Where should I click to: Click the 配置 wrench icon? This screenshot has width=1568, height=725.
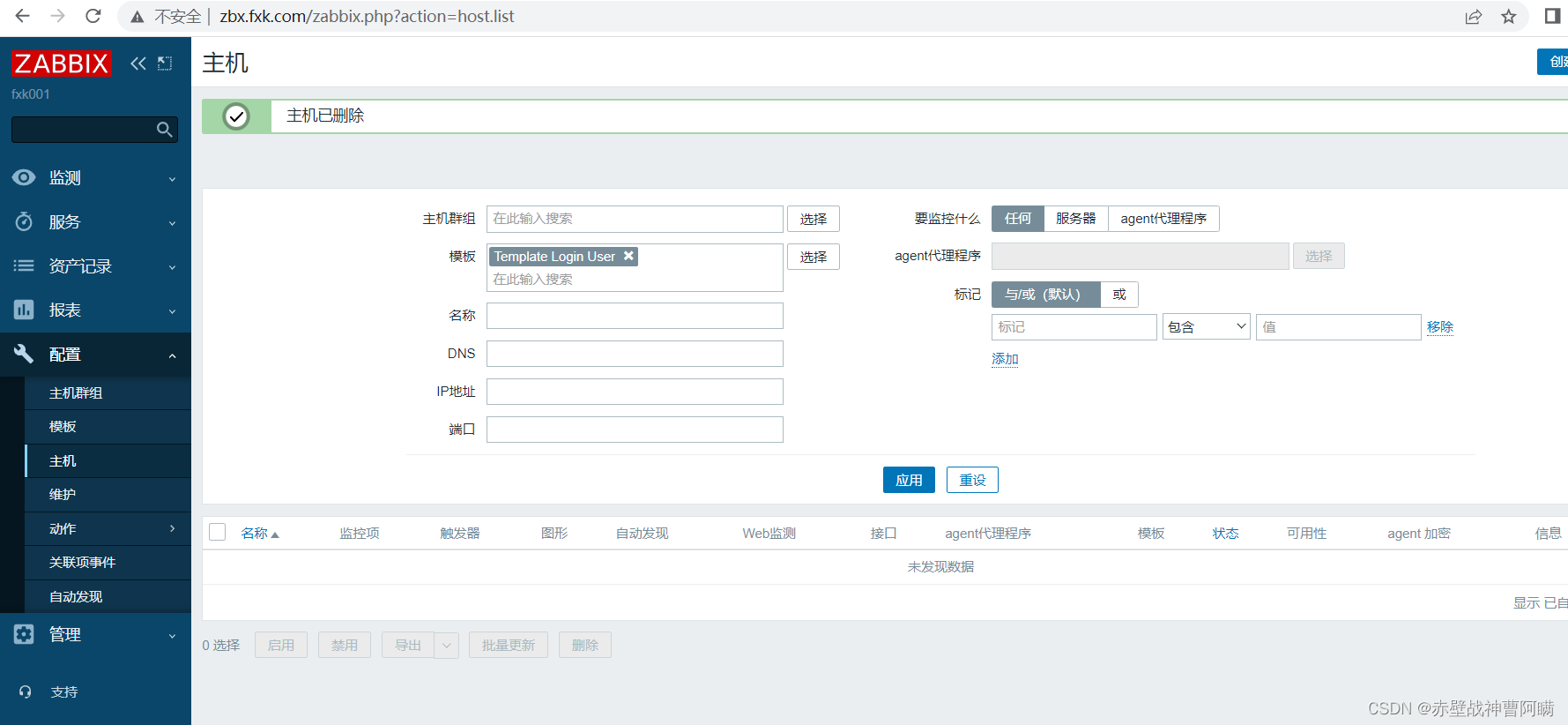coord(24,354)
